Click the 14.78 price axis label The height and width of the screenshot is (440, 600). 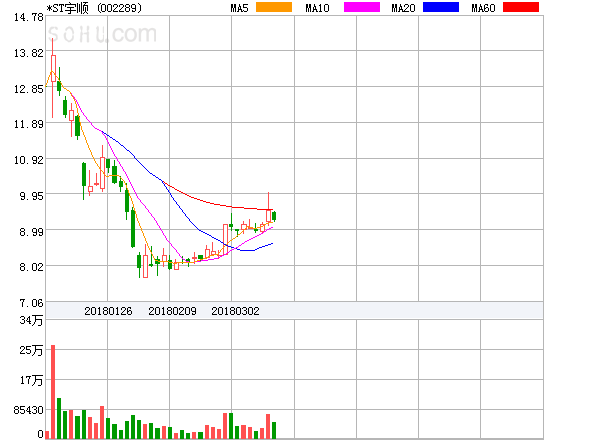tap(29, 17)
